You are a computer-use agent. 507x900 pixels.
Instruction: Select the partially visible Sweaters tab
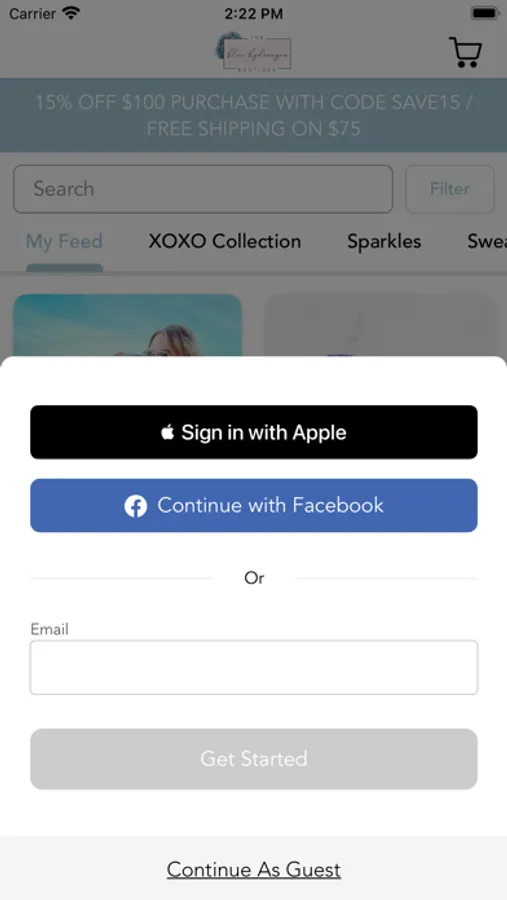point(487,241)
